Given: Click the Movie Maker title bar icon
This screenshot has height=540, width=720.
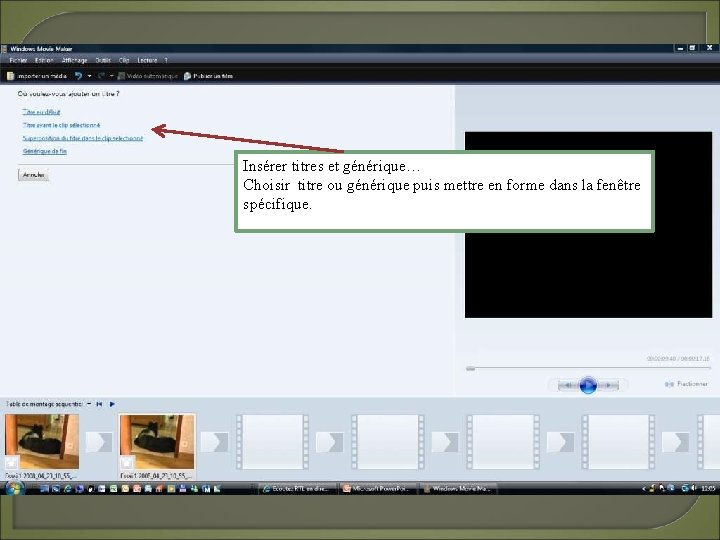Looking at the screenshot, I should 4,49.
